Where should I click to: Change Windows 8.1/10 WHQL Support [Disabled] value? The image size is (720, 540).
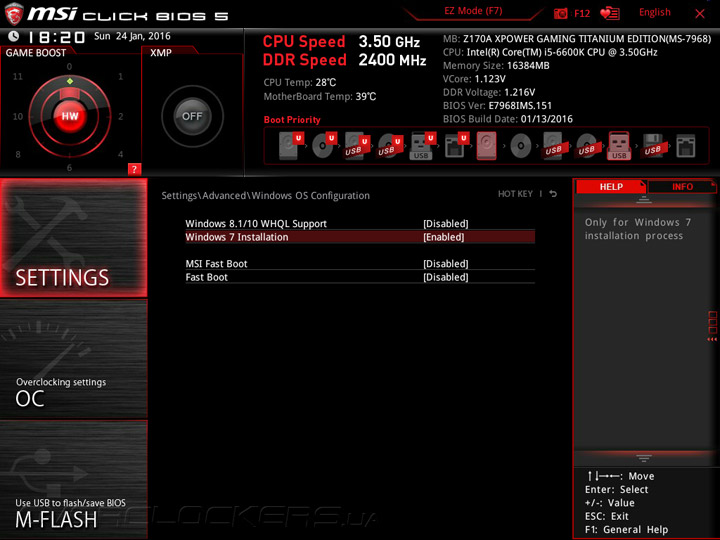click(x=445, y=224)
